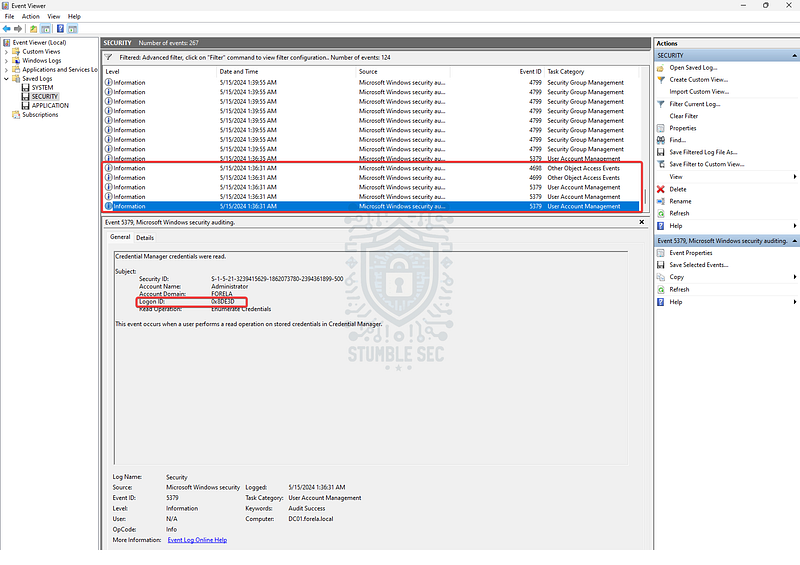Select the SECURITY saved log tree item
The height and width of the screenshot is (565, 800).
pyautogui.click(x=45, y=96)
